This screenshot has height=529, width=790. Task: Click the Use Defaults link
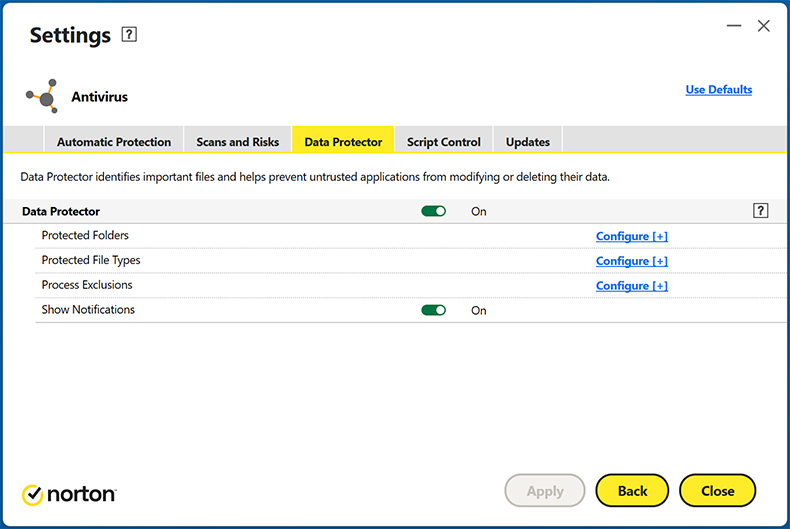coord(718,90)
